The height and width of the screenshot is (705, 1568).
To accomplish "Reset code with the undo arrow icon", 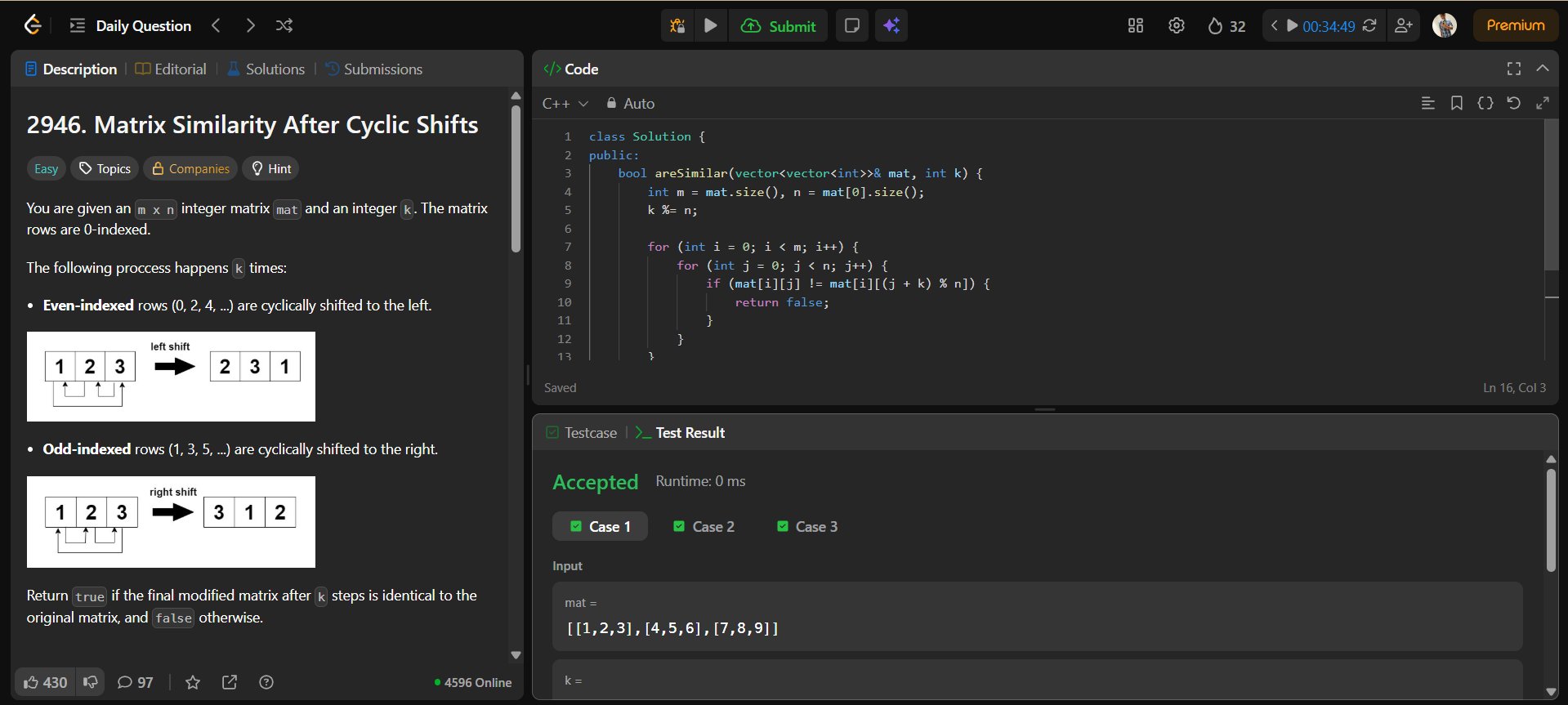I will [1513, 103].
